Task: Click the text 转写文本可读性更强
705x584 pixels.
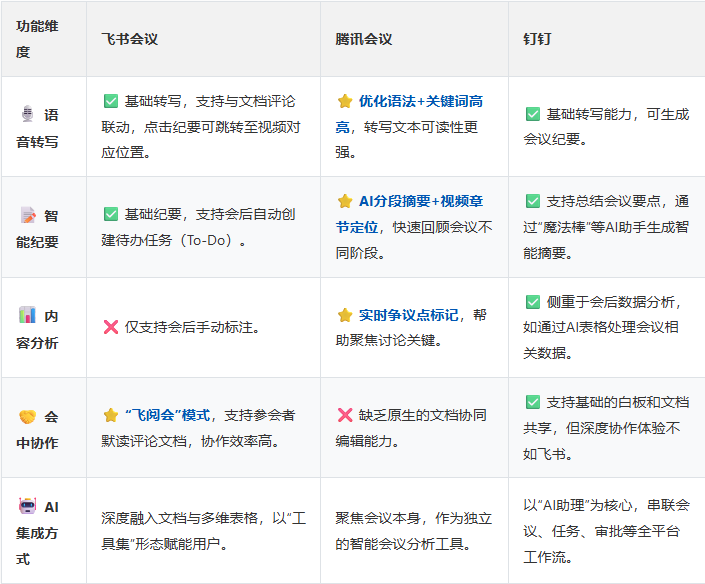Action: pyautogui.click(x=406, y=140)
